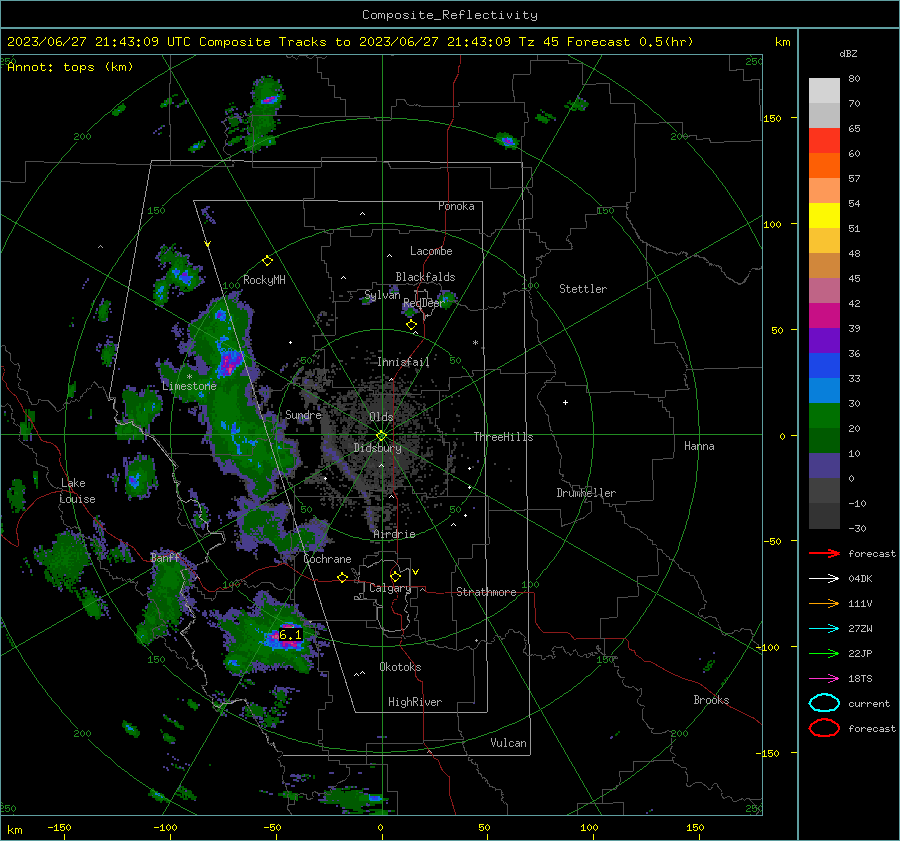Click the cyan 'current' ellipse legend icon
This screenshot has width=900, height=841.
[824, 703]
